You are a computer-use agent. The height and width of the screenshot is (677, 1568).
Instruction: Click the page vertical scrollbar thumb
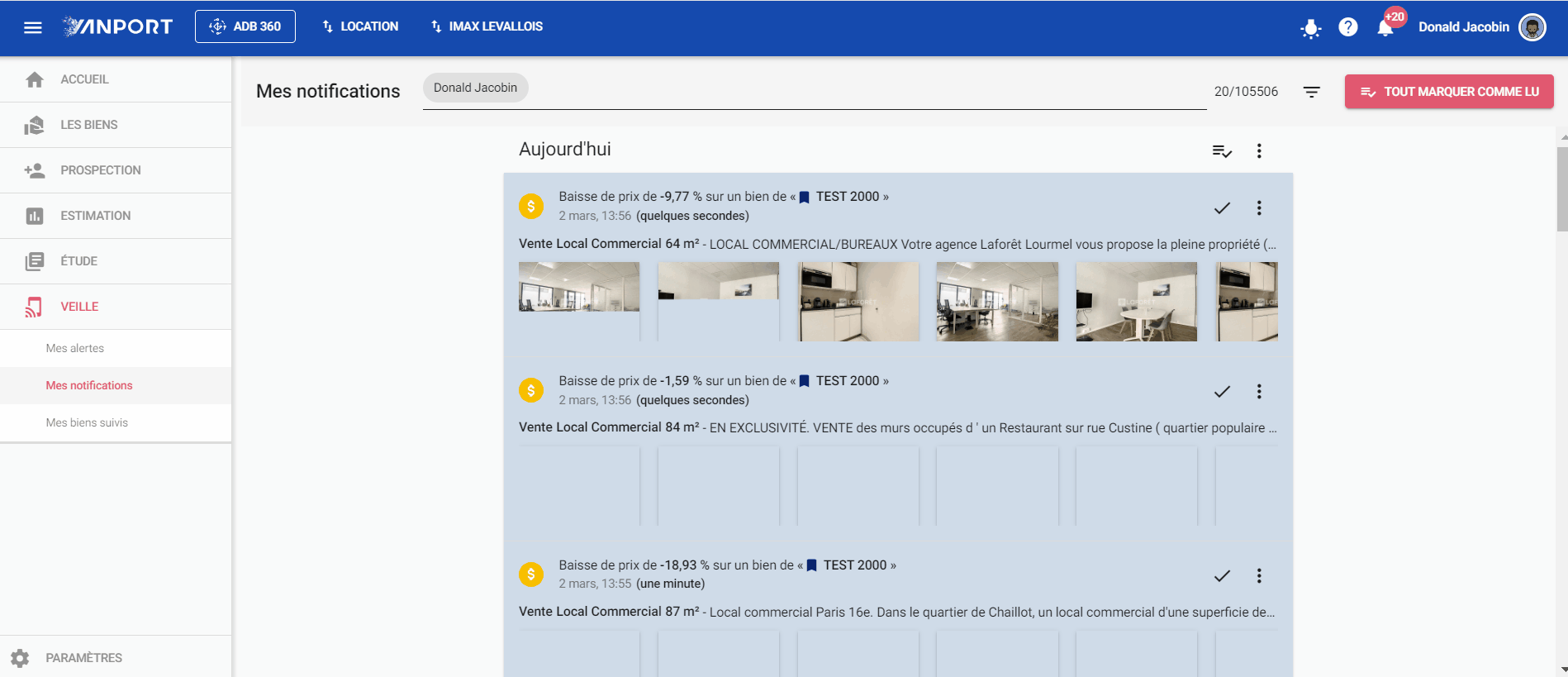coord(1561,189)
